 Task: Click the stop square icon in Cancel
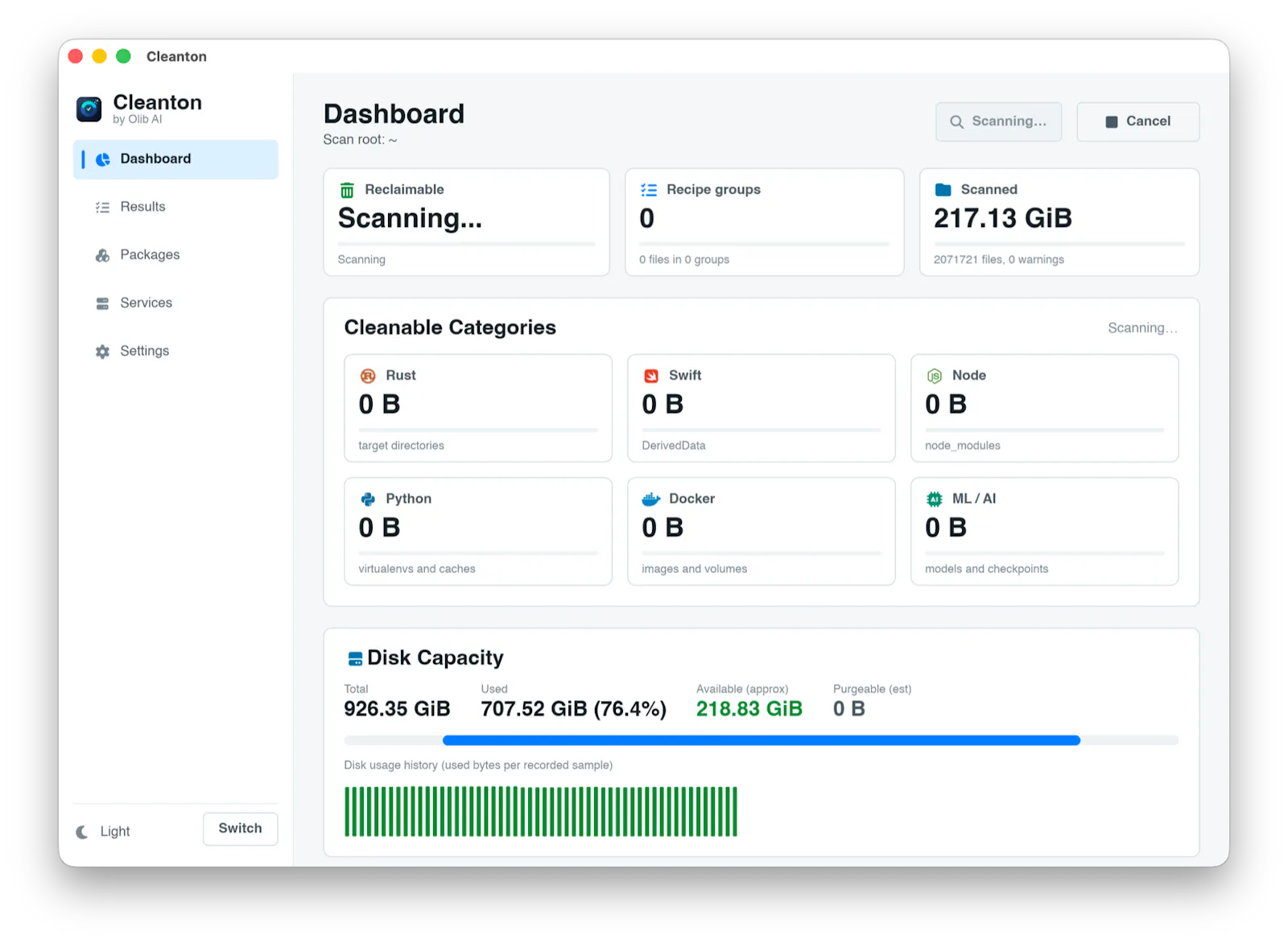tap(1112, 122)
